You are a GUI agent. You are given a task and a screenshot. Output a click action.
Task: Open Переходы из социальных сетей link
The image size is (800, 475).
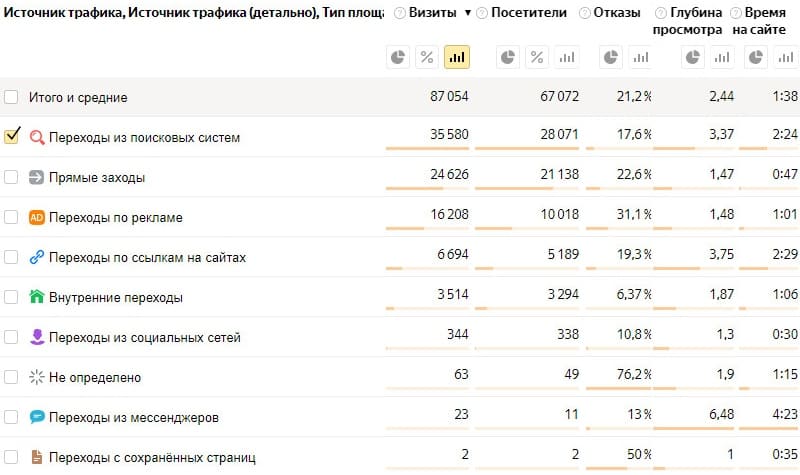pos(144,337)
